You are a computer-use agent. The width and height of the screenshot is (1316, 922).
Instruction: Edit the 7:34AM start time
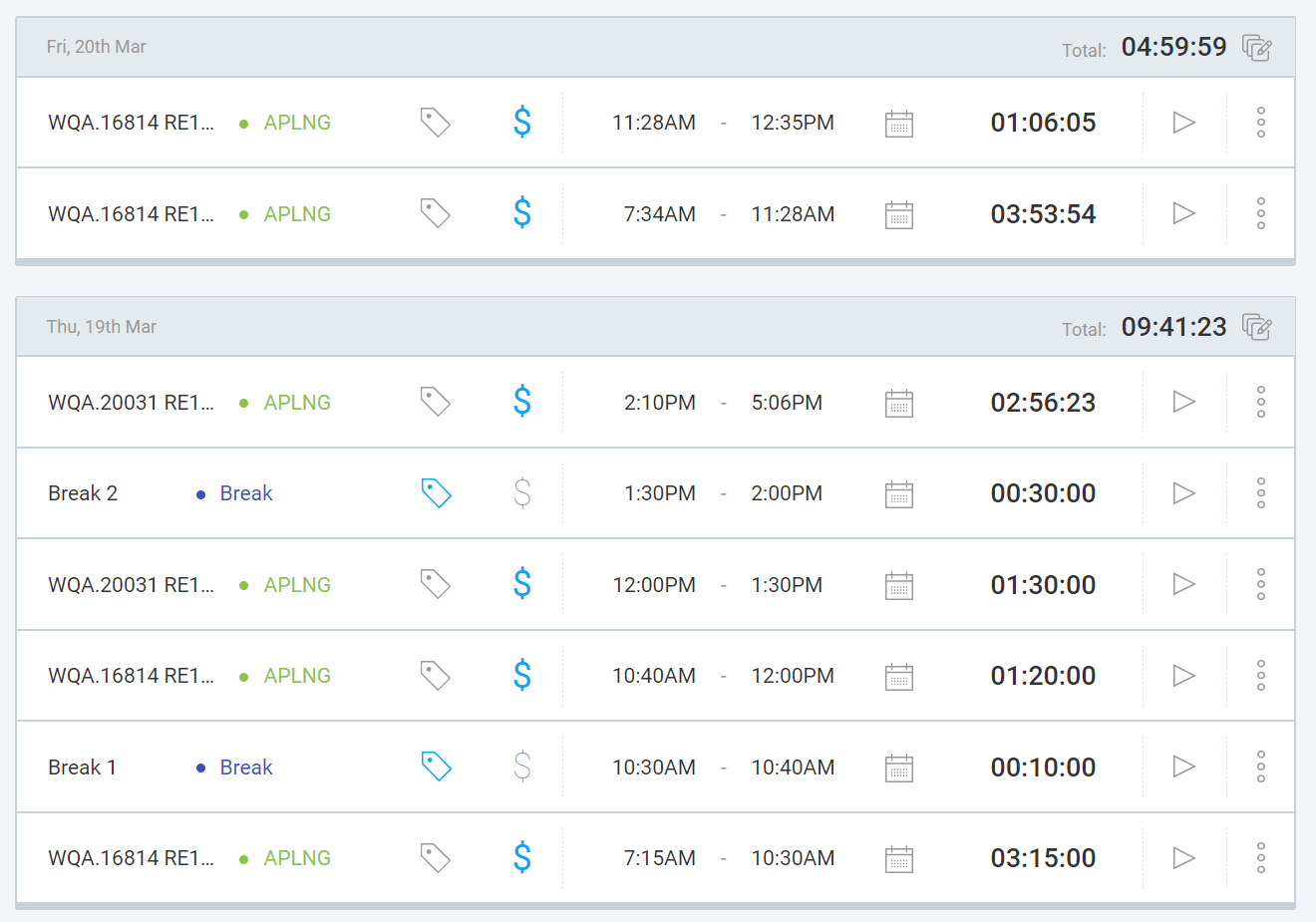[x=659, y=214]
